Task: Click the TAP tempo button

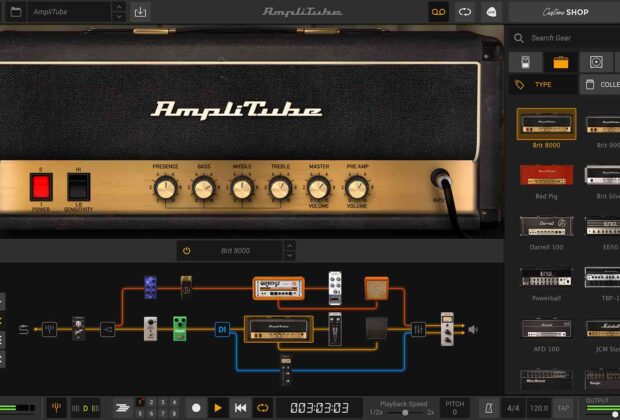Action: pos(563,408)
